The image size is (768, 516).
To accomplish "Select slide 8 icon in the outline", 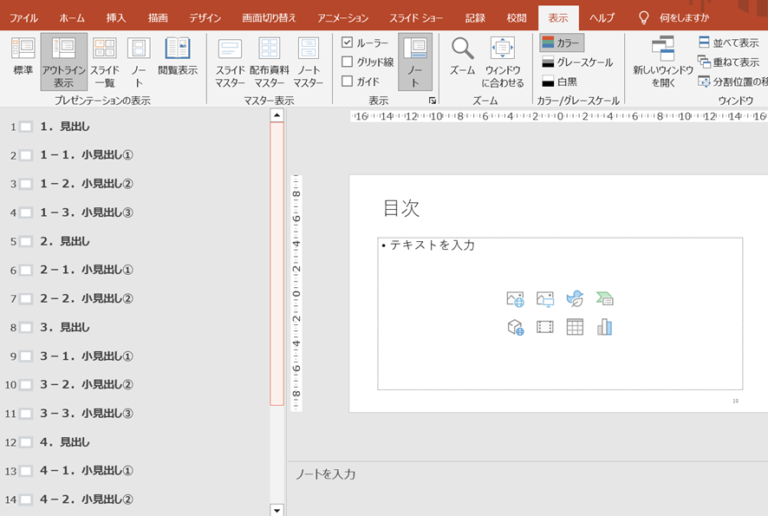I will [x=26, y=328].
